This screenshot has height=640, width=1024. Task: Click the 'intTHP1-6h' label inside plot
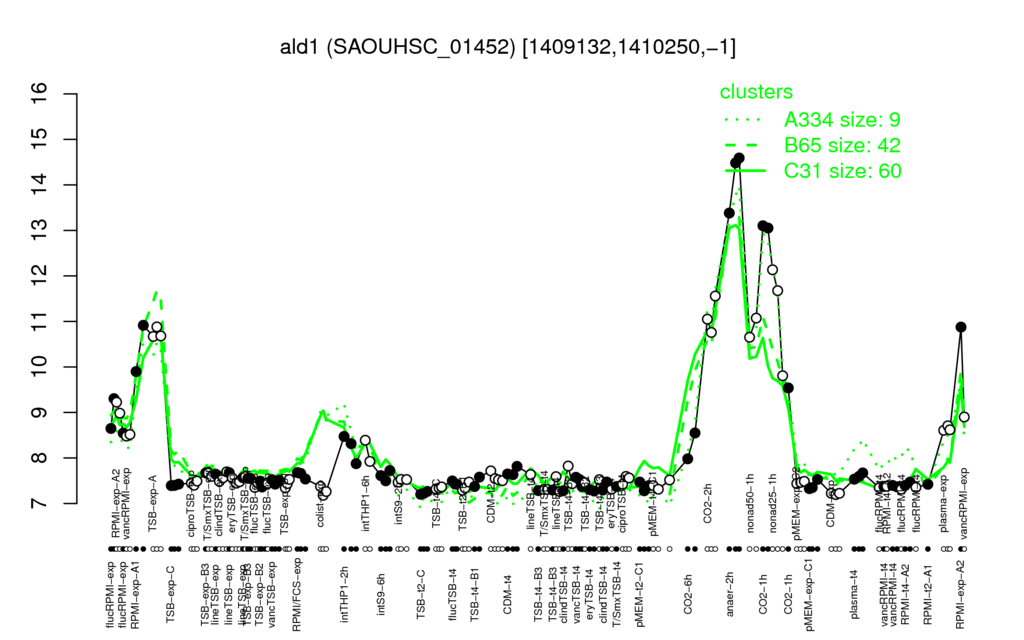tap(366, 503)
